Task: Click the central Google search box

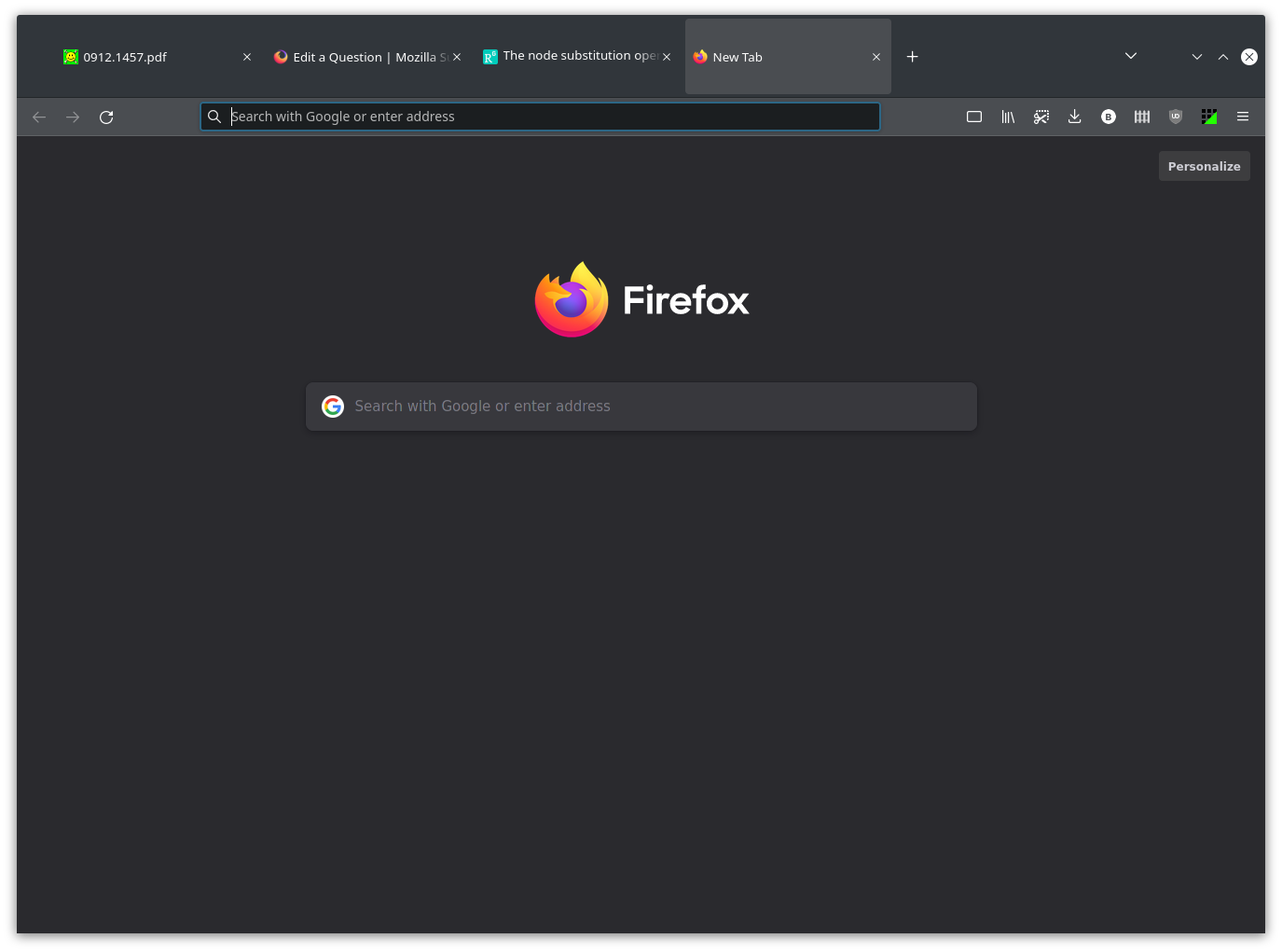Action: (x=641, y=407)
